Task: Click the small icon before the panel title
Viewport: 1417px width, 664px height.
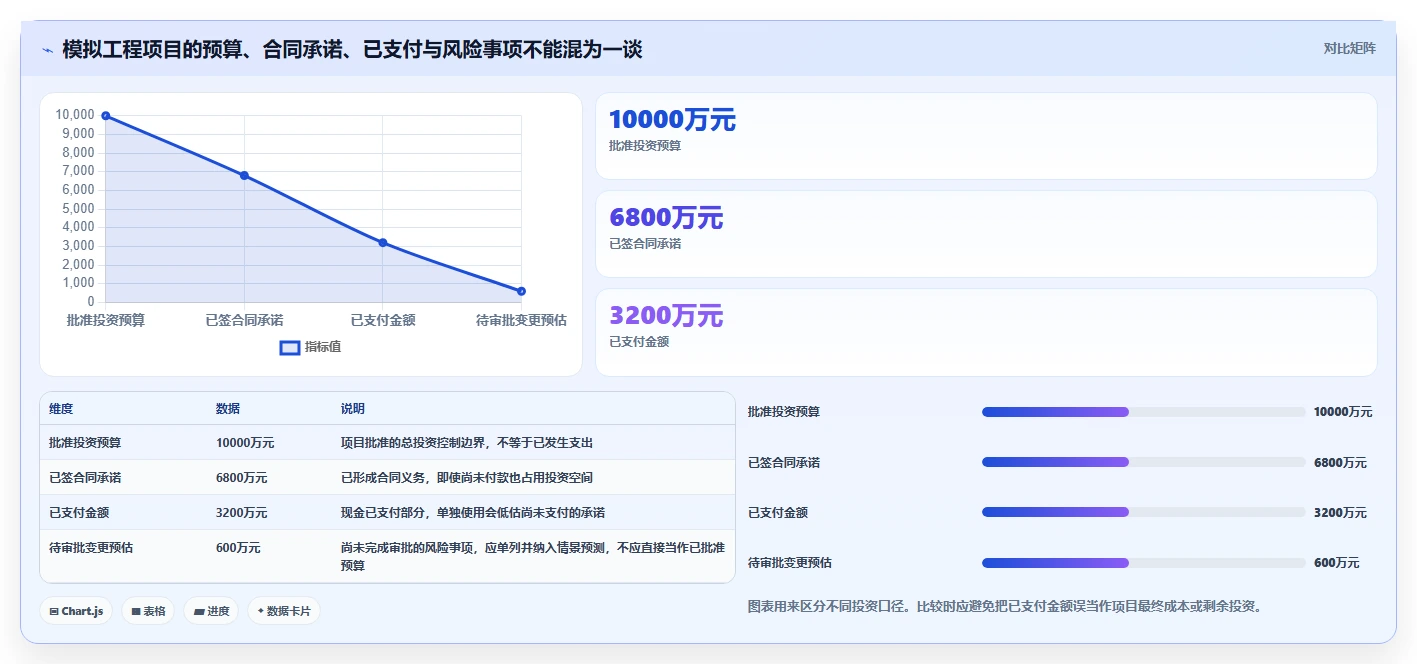Action: click(47, 50)
